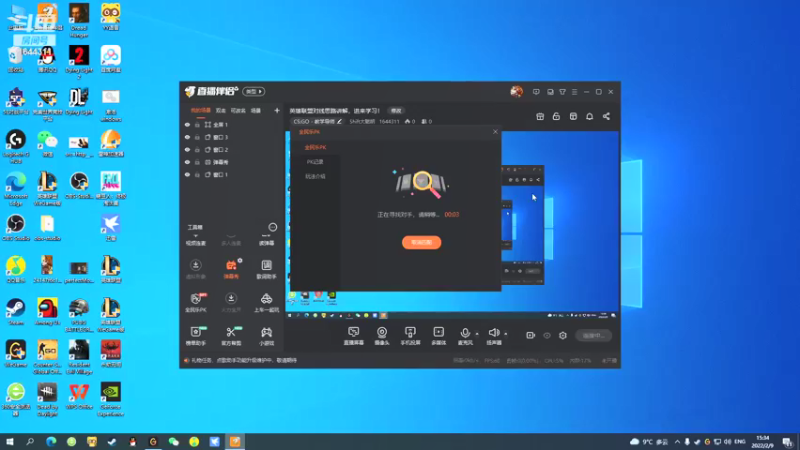Cancel matching with orange button
This screenshot has height=450, width=800.
[421, 242]
